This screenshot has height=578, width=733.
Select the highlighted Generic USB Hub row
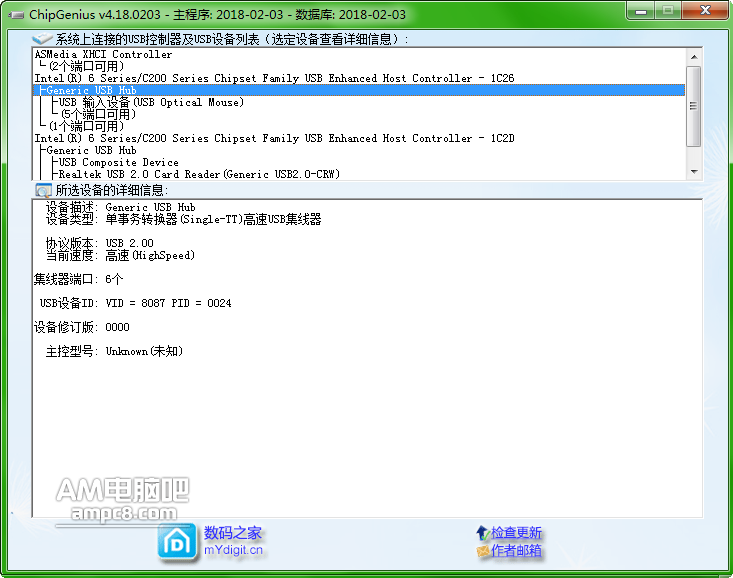(x=359, y=90)
